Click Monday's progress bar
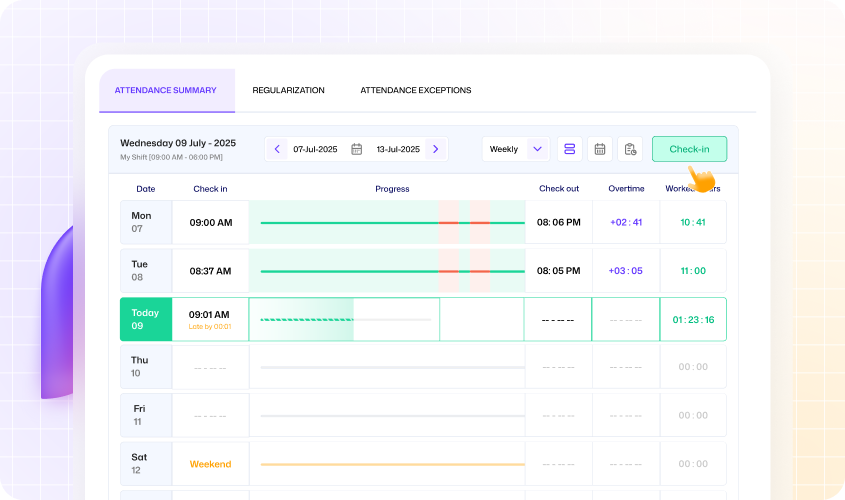The height and width of the screenshot is (500, 845). [392, 223]
